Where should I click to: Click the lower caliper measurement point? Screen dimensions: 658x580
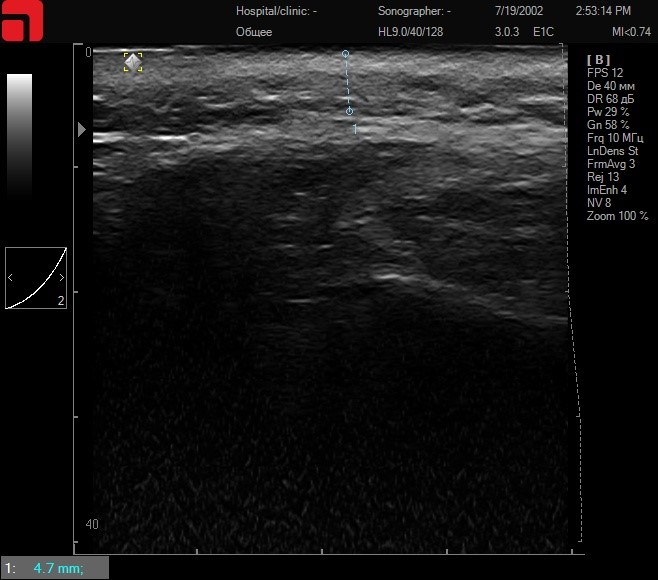(349, 111)
